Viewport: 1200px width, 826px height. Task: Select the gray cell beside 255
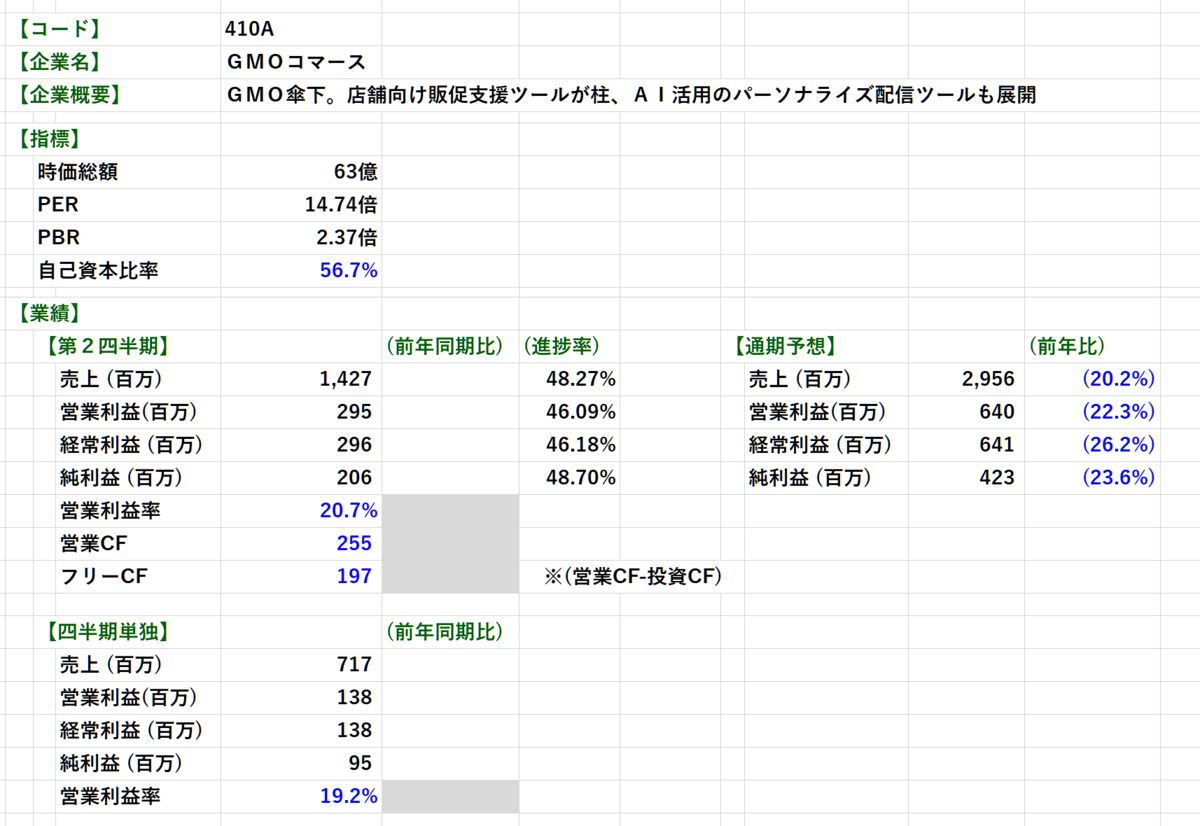click(x=450, y=544)
